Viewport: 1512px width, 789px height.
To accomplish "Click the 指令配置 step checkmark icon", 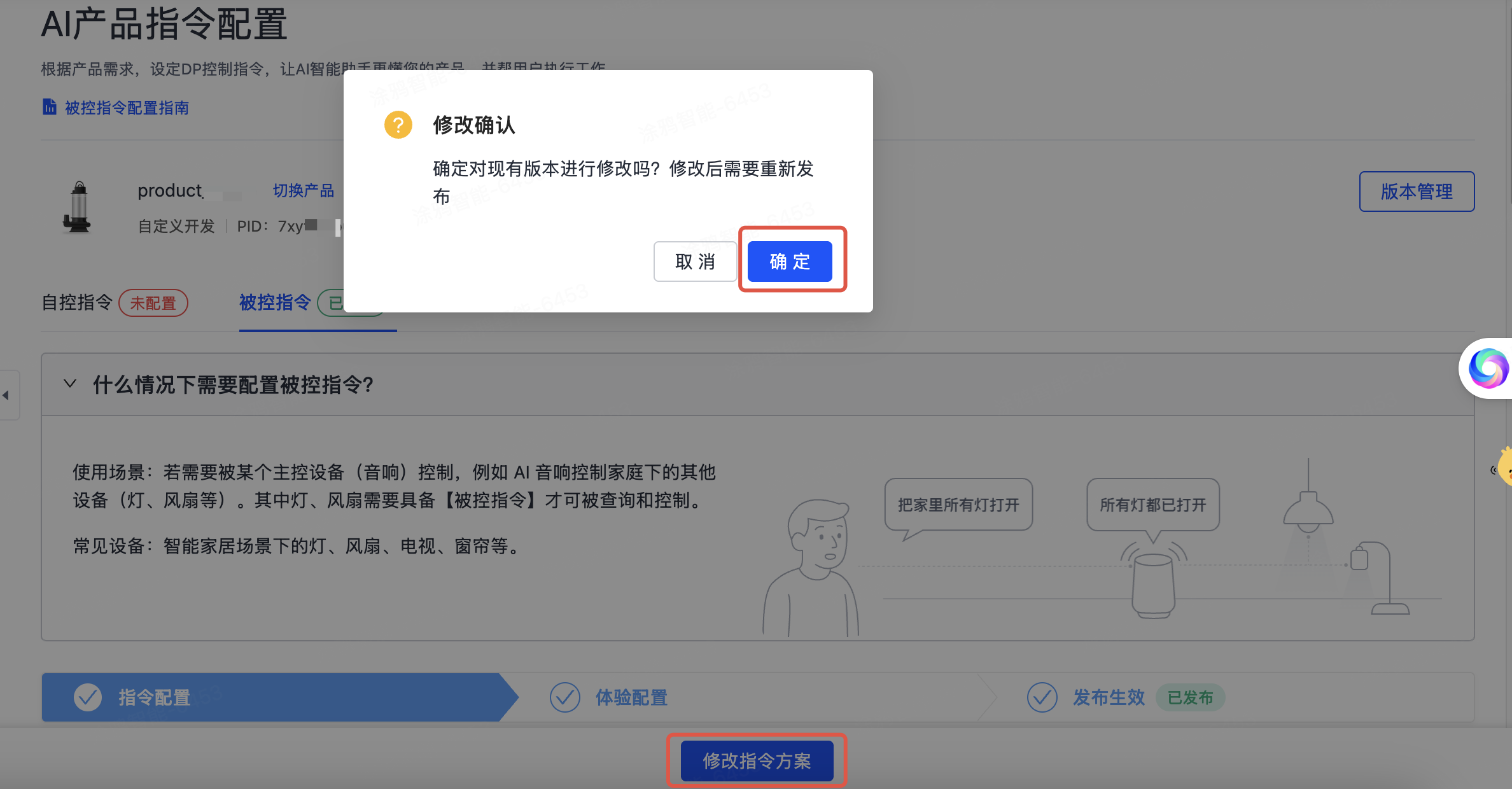I will (x=88, y=698).
